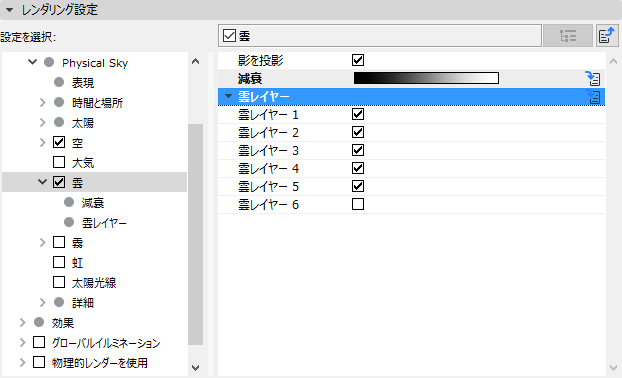The image size is (622, 378).
Task: Expand the 時間と場所 node
Action: click(x=43, y=103)
